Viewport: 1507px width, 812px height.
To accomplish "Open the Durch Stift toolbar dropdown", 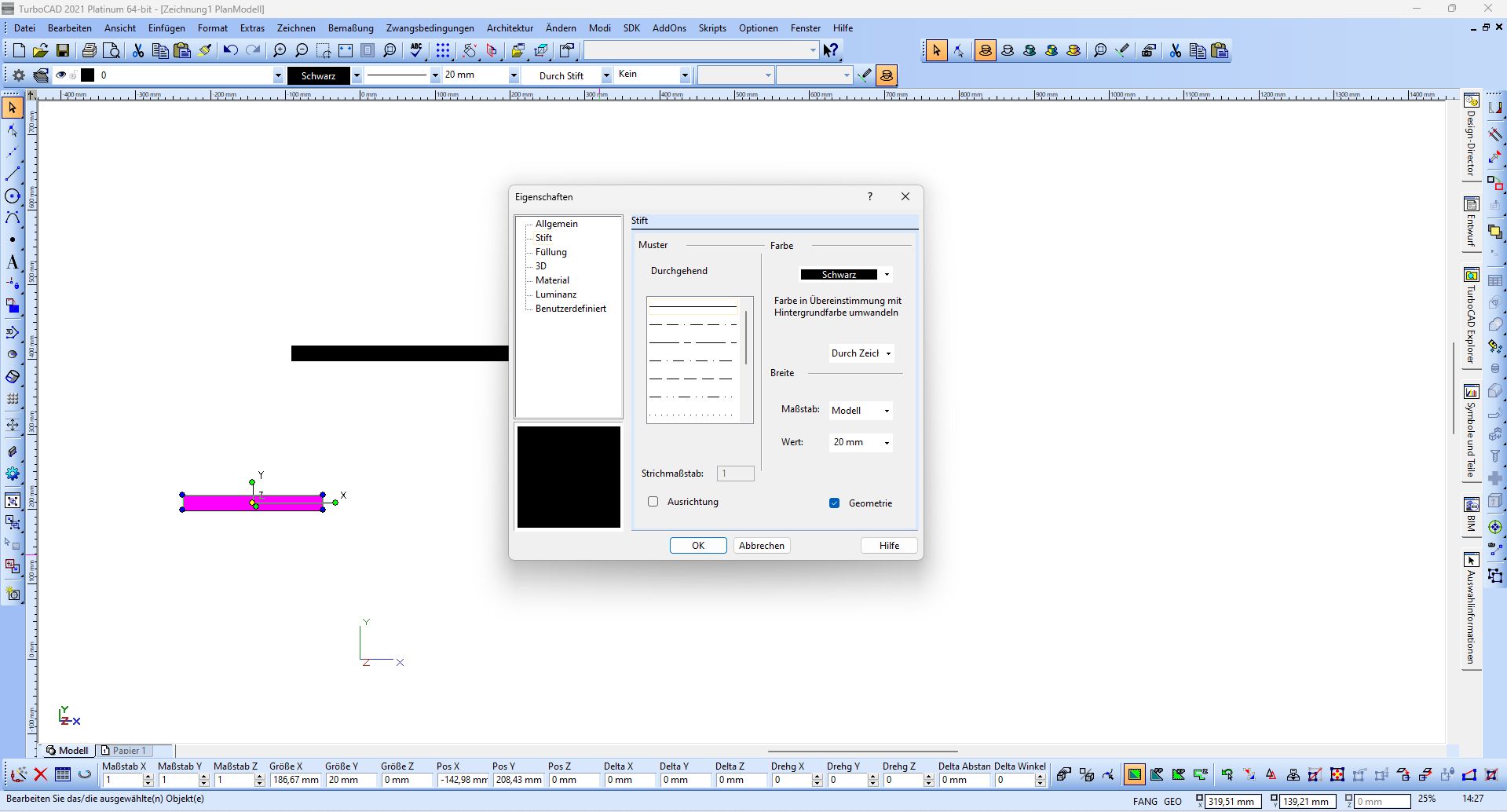I will point(606,75).
